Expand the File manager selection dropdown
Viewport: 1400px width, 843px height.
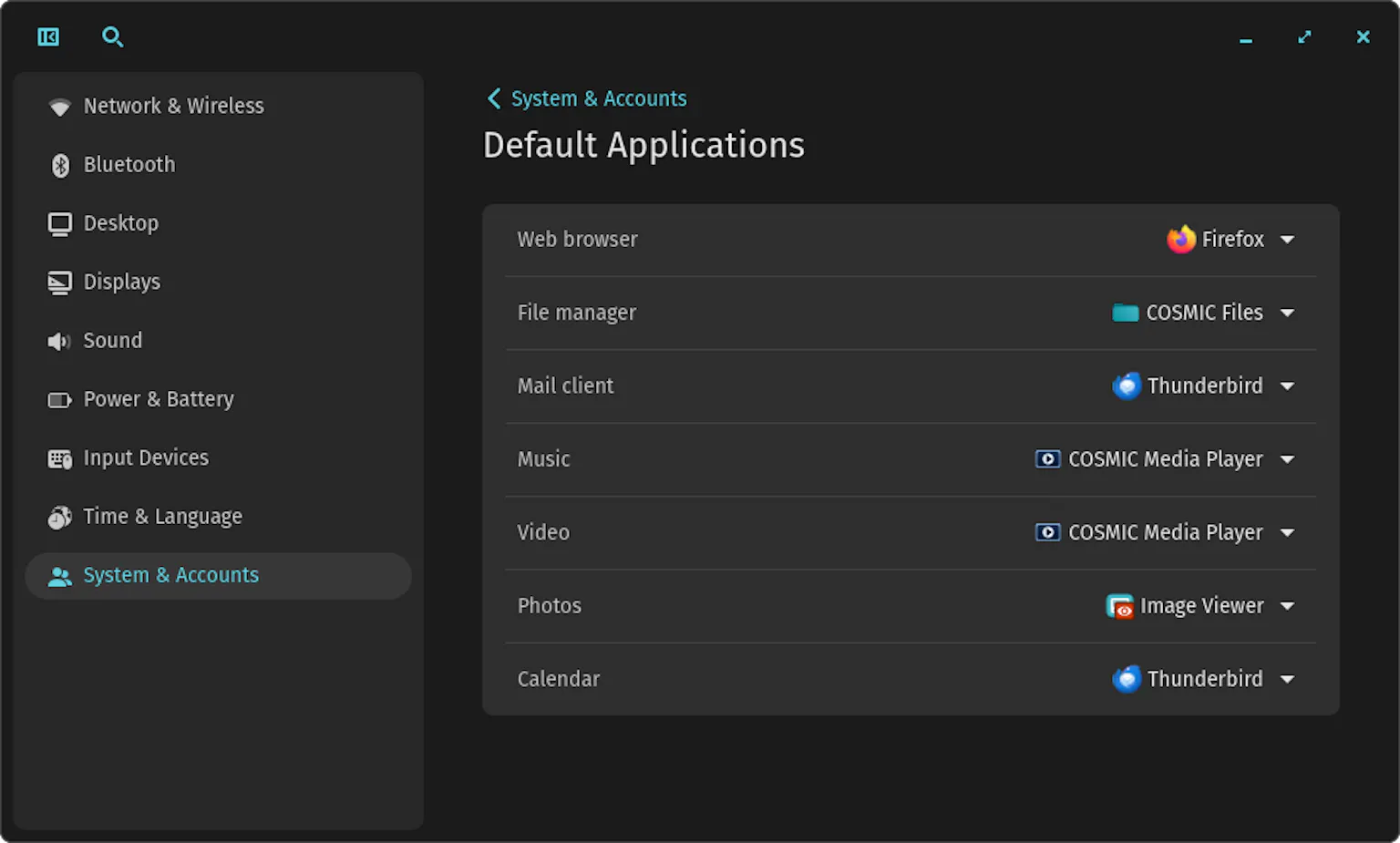coord(1287,313)
